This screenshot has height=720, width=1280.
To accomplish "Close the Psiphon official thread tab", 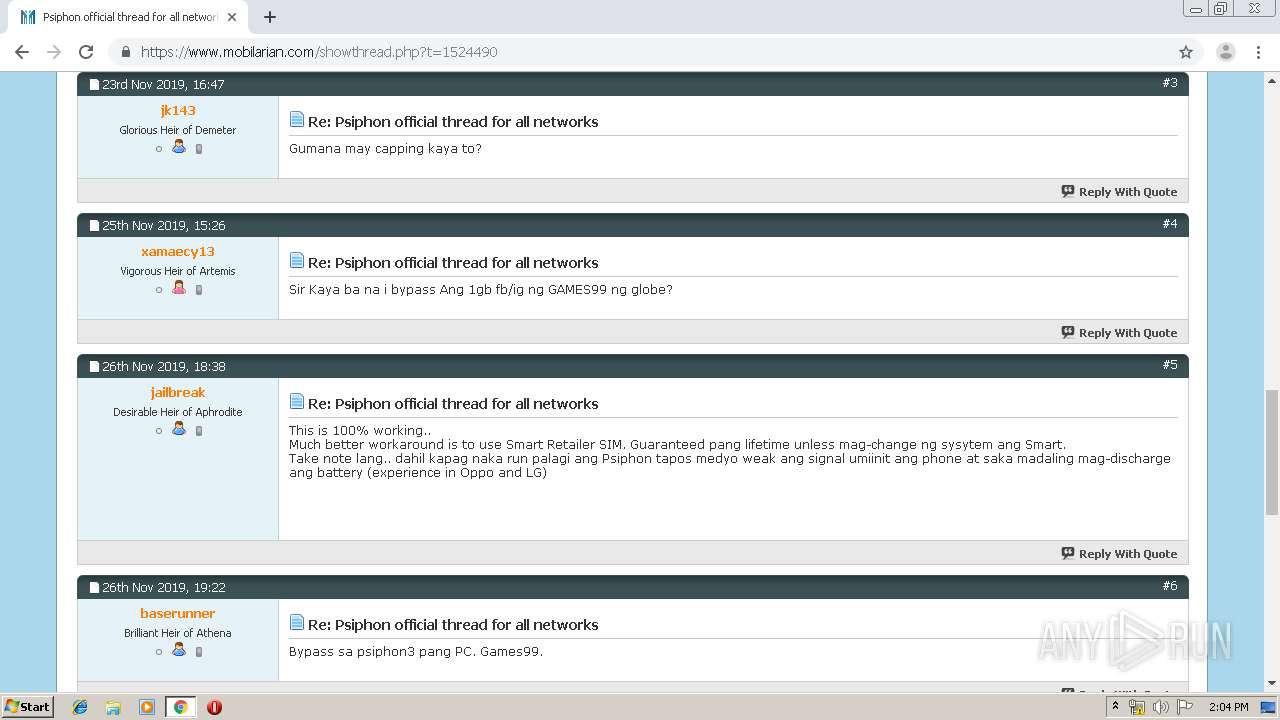I will pos(232,17).
